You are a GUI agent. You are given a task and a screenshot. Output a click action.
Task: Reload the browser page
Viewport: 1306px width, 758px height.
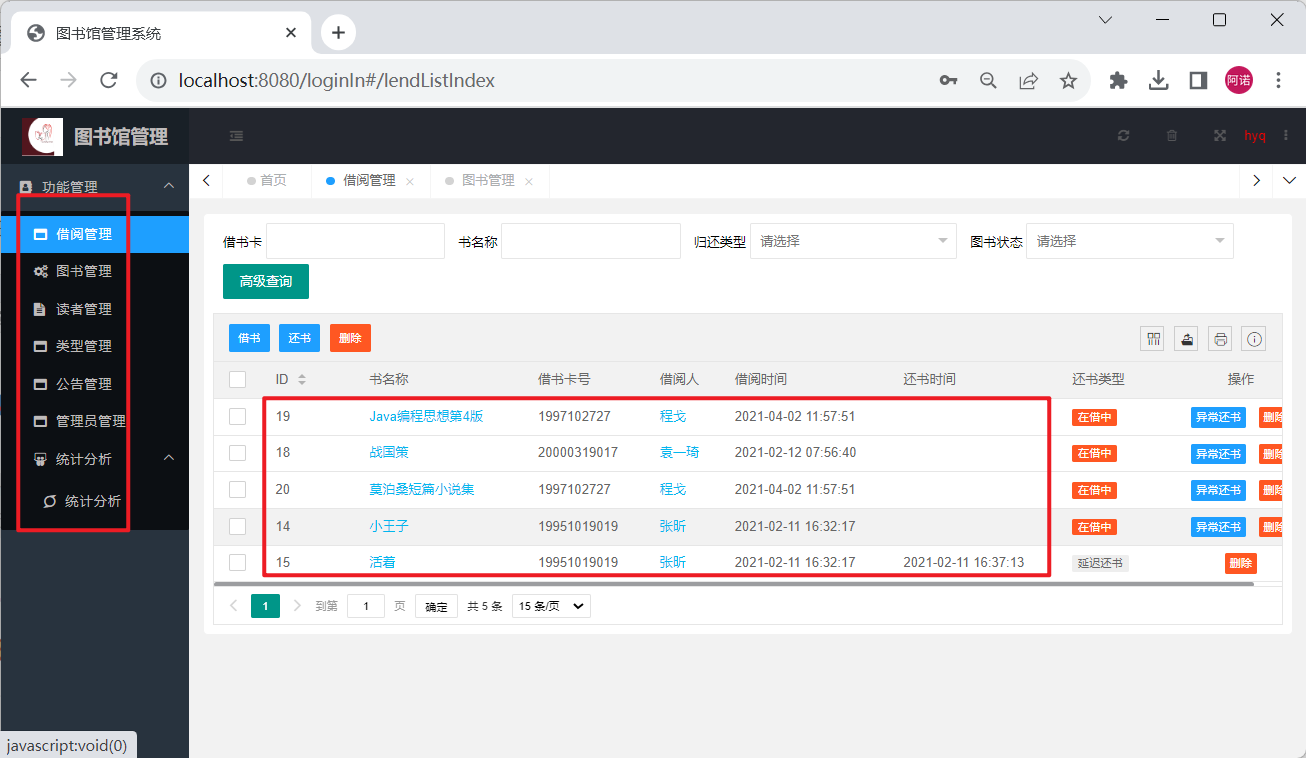click(x=110, y=81)
